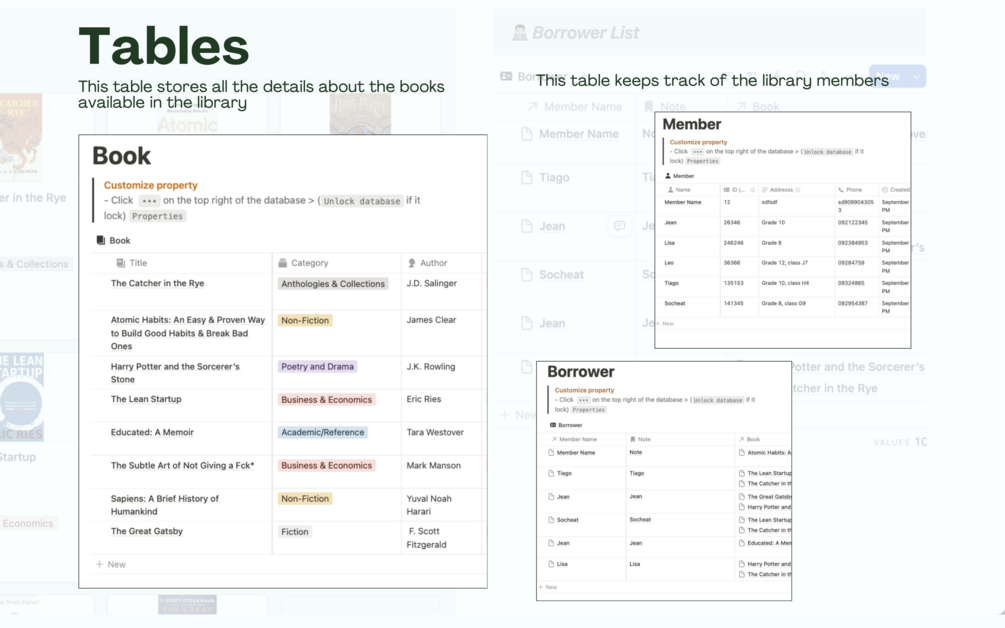Click the Category column type icon

[x=283, y=263]
